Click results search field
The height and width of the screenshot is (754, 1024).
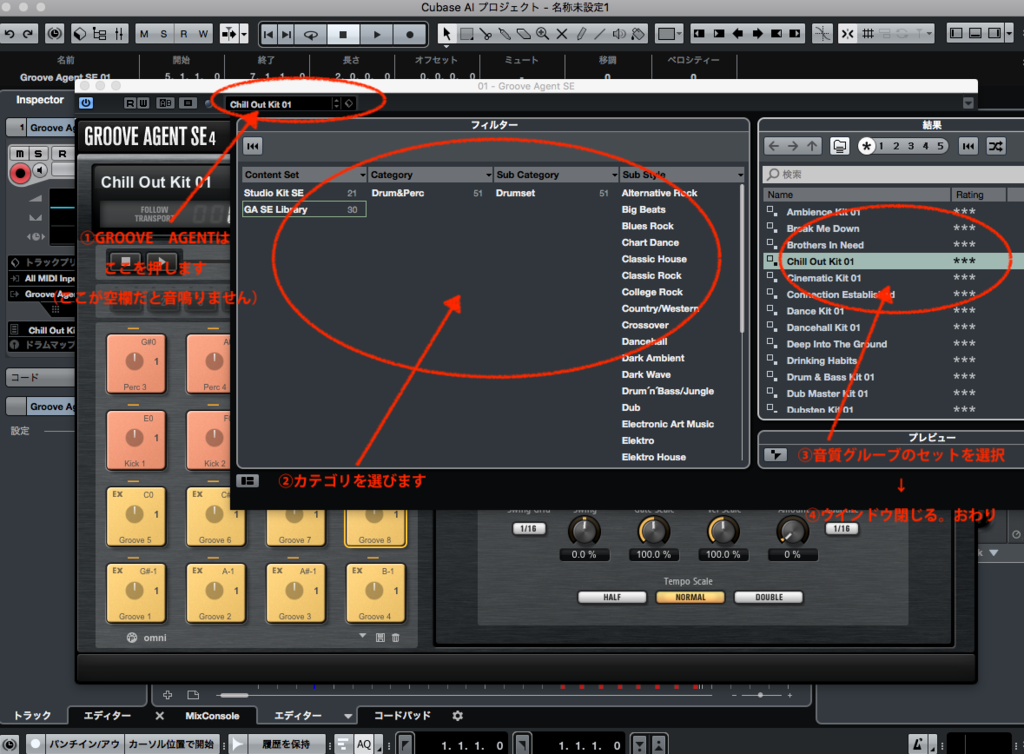[x=892, y=174]
